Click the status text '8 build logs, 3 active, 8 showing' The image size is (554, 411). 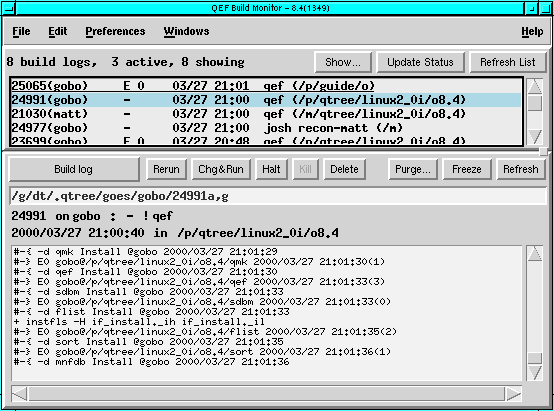(125, 62)
